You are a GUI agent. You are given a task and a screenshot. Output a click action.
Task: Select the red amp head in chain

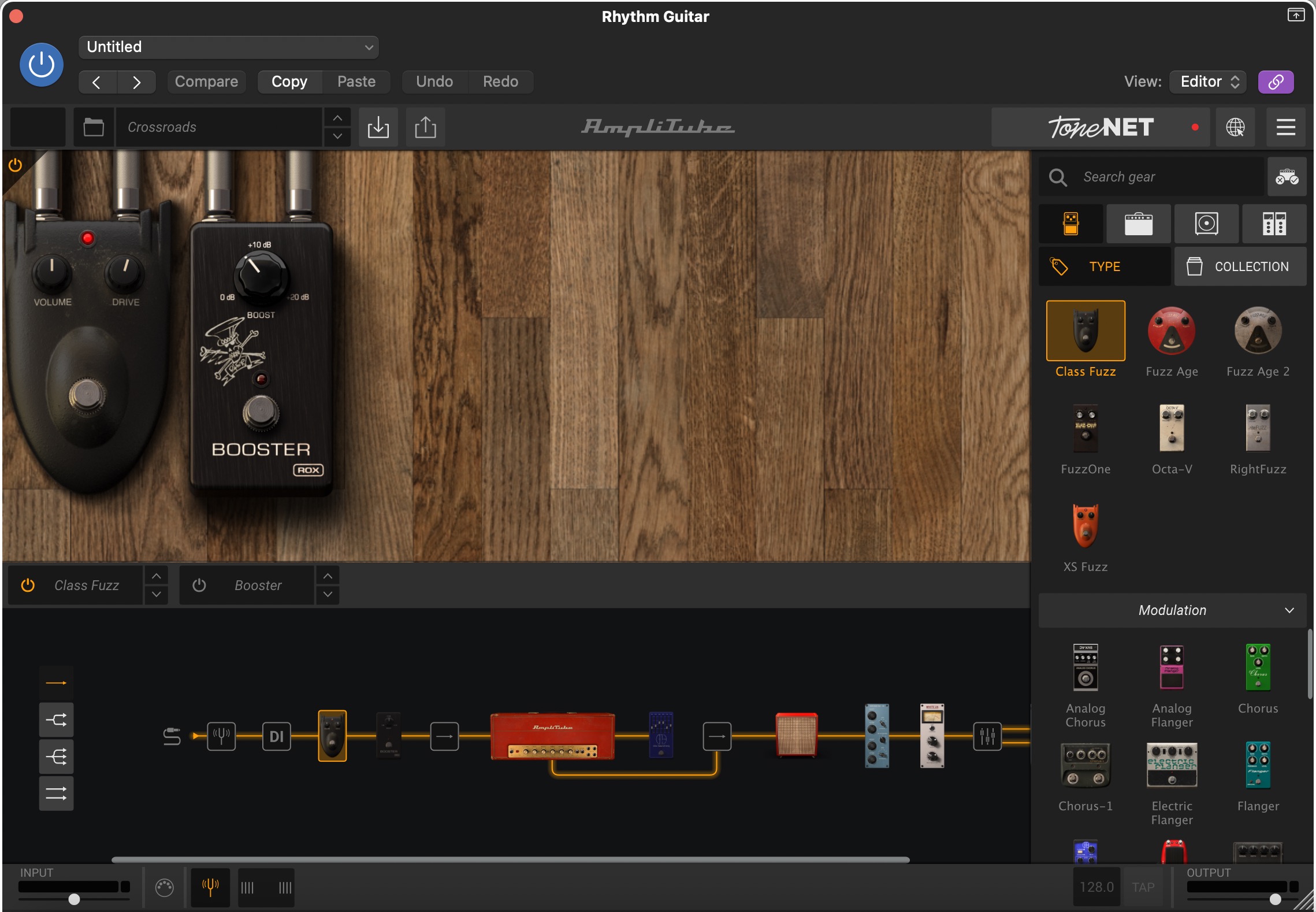[553, 736]
